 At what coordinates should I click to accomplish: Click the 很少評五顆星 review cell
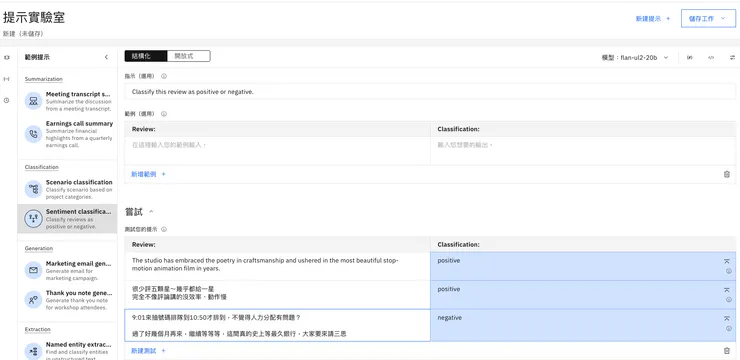[278, 295]
